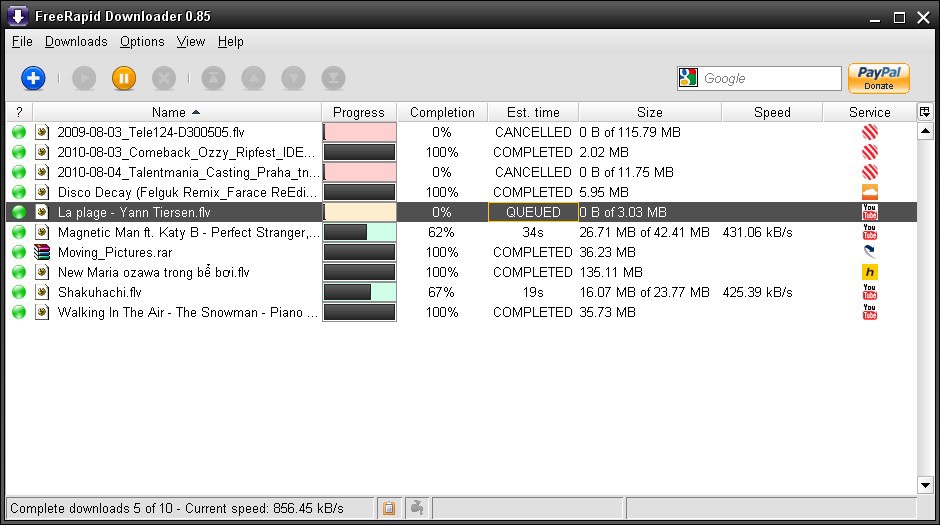
Task: Click the progress bar of Magnetic Man download
Action: [x=359, y=232]
